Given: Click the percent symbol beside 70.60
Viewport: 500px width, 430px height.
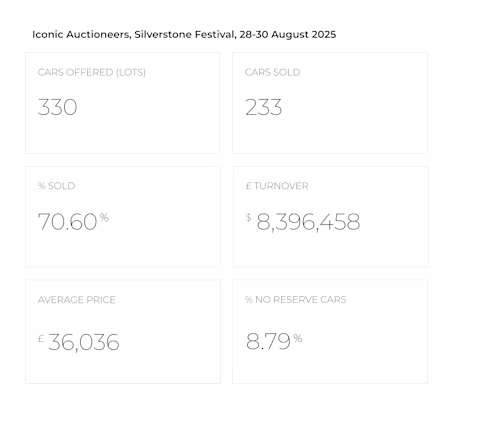Looking at the screenshot, I should (x=104, y=218).
